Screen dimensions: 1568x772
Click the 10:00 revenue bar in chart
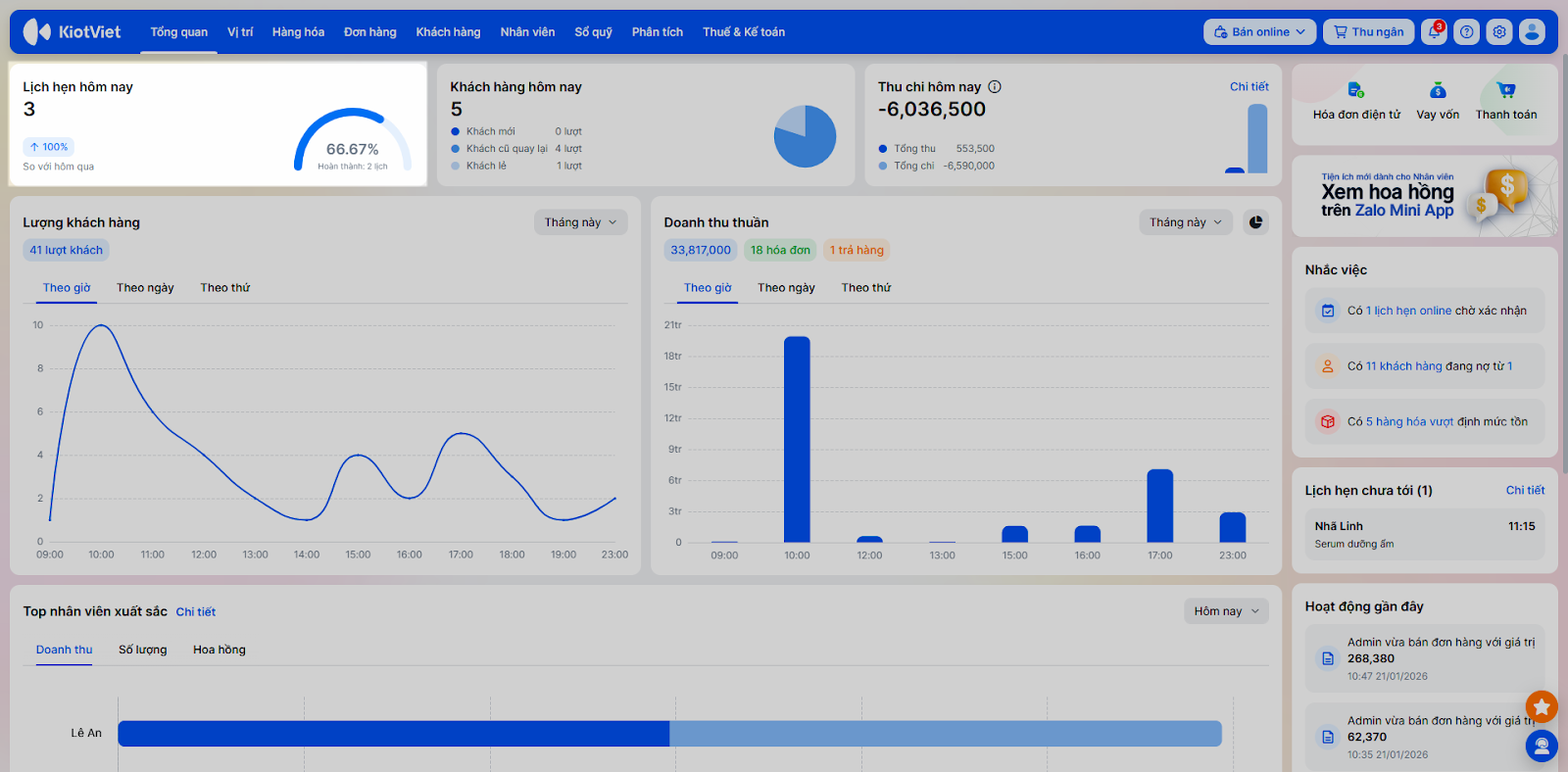pyautogui.click(x=797, y=439)
